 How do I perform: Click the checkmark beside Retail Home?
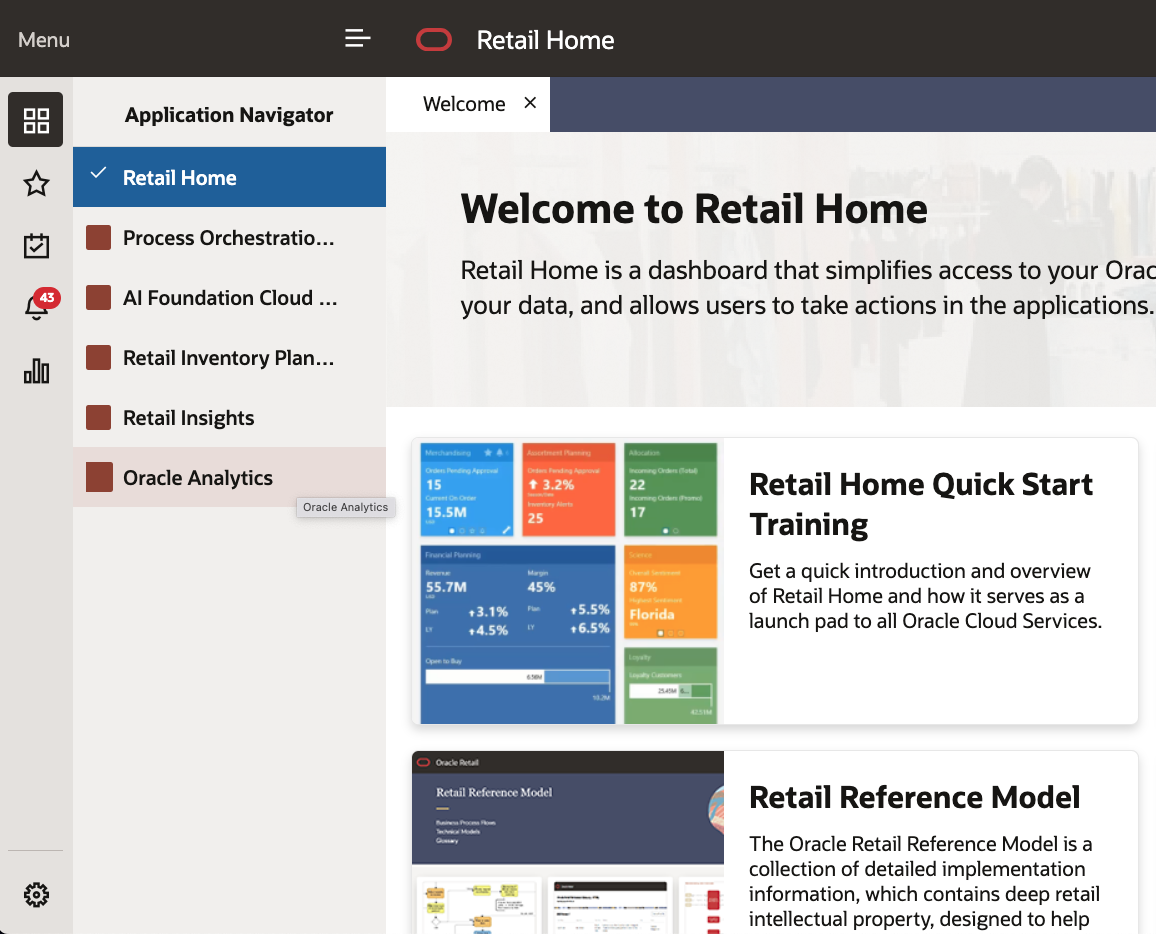[x=98, y=173]
